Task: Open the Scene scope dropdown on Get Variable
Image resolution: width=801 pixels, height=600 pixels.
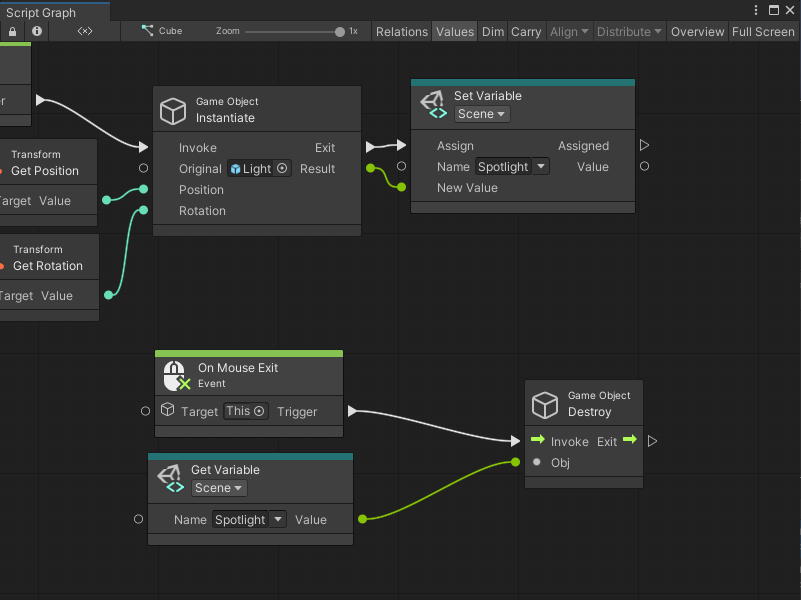Action: click(218, 488)
